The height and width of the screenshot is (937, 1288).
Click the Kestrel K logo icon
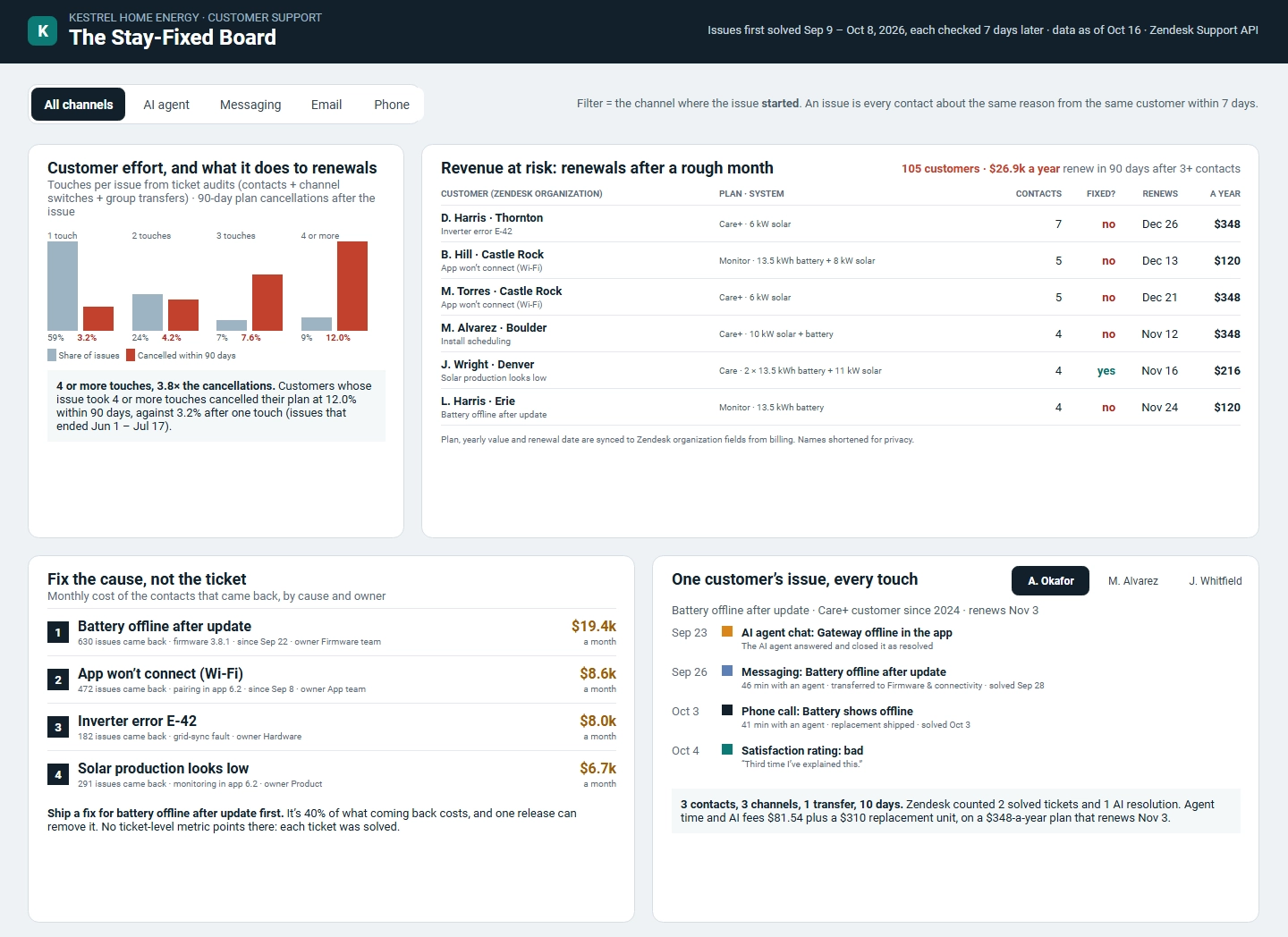[x=42, y=30]
